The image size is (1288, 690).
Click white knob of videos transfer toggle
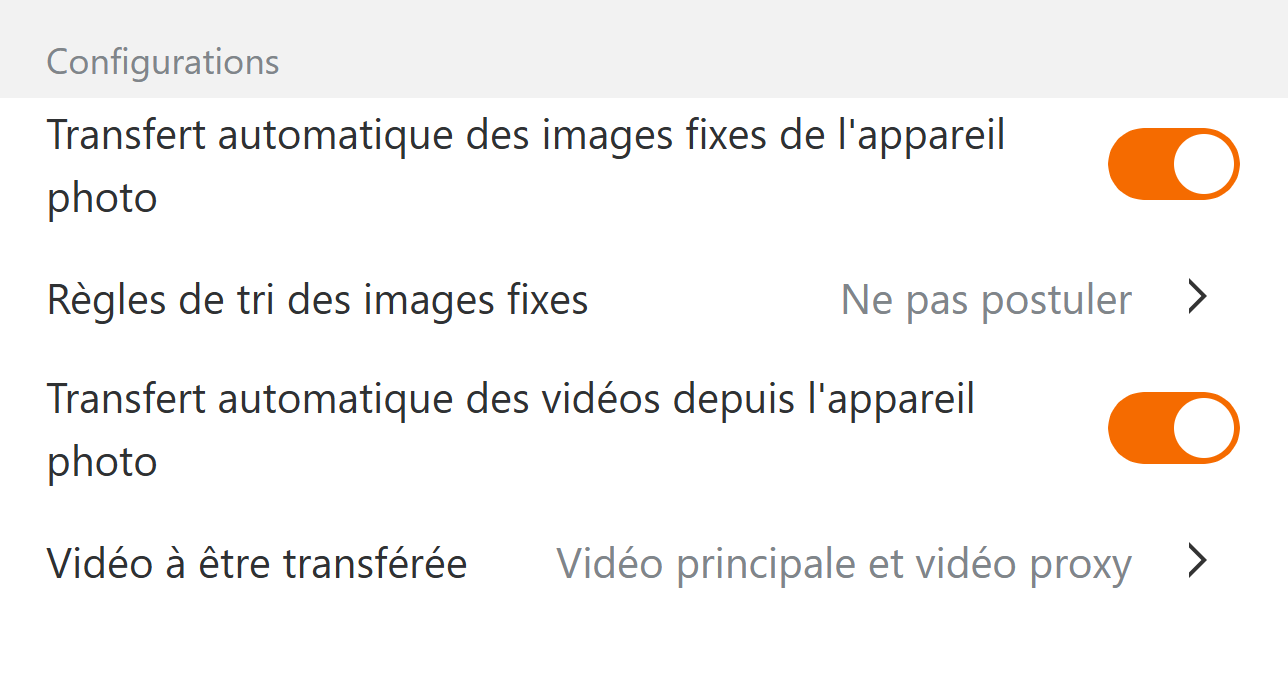[1205, 428]
